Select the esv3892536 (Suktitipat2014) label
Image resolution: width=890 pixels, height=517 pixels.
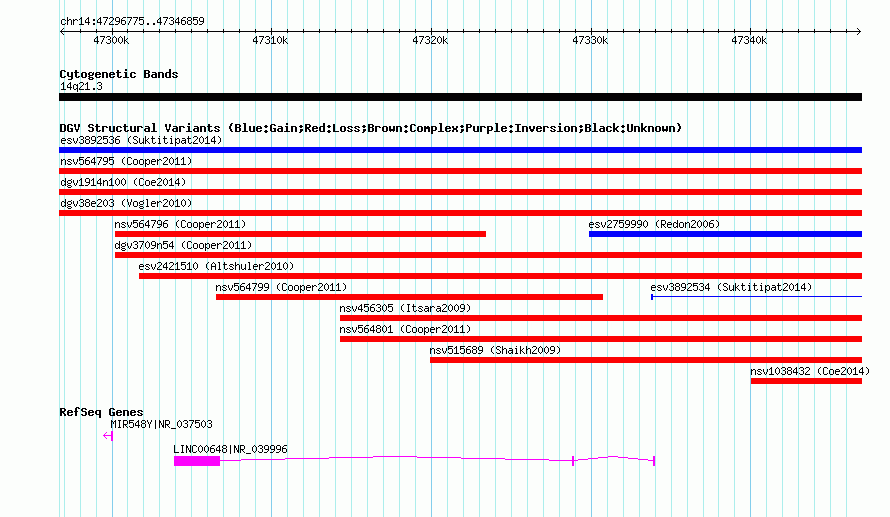click(x=141, y=140)
